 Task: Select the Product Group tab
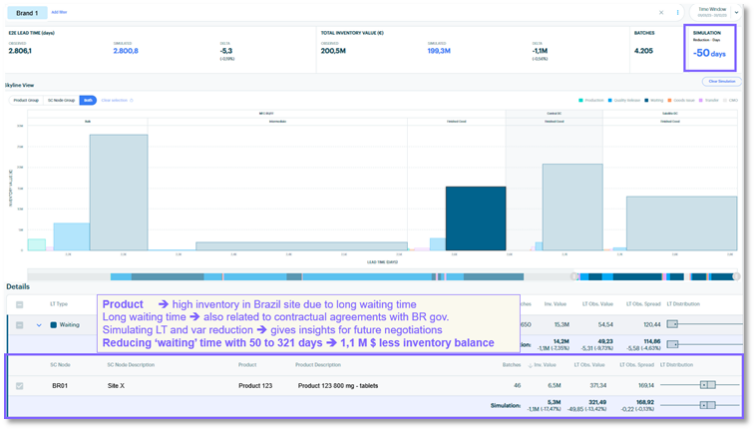coord(26,100)
